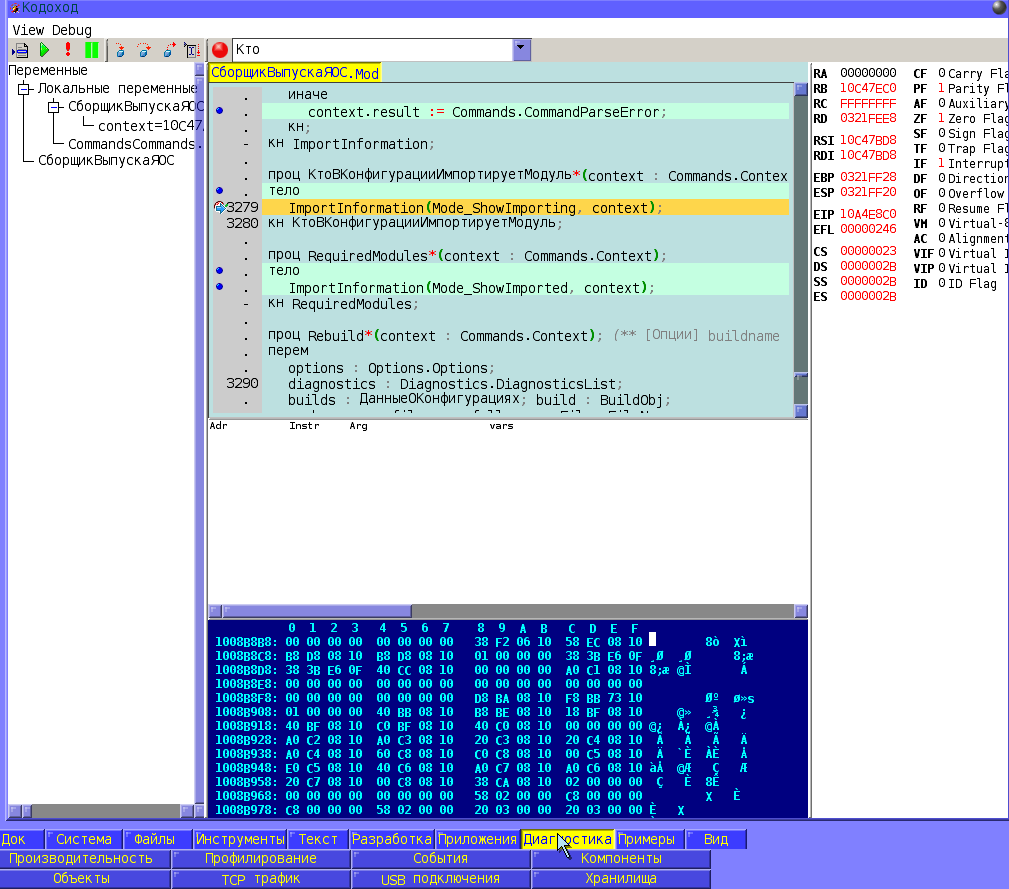This screenshot has height=889, width=1009.
Task: Click the sphere button in title bar corner
Action: click(1000, 7)
